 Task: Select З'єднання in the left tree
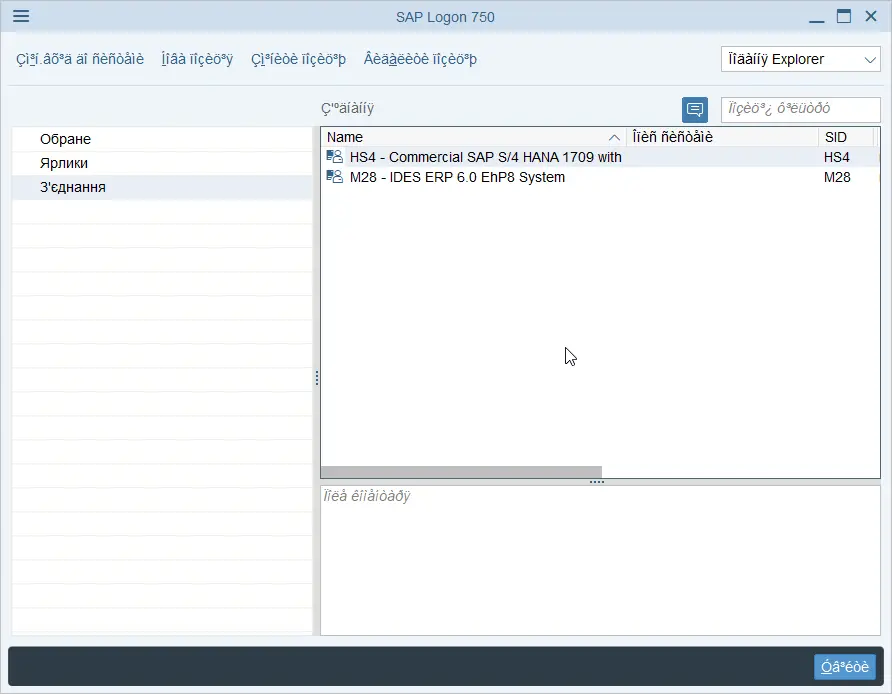(162, 187)
